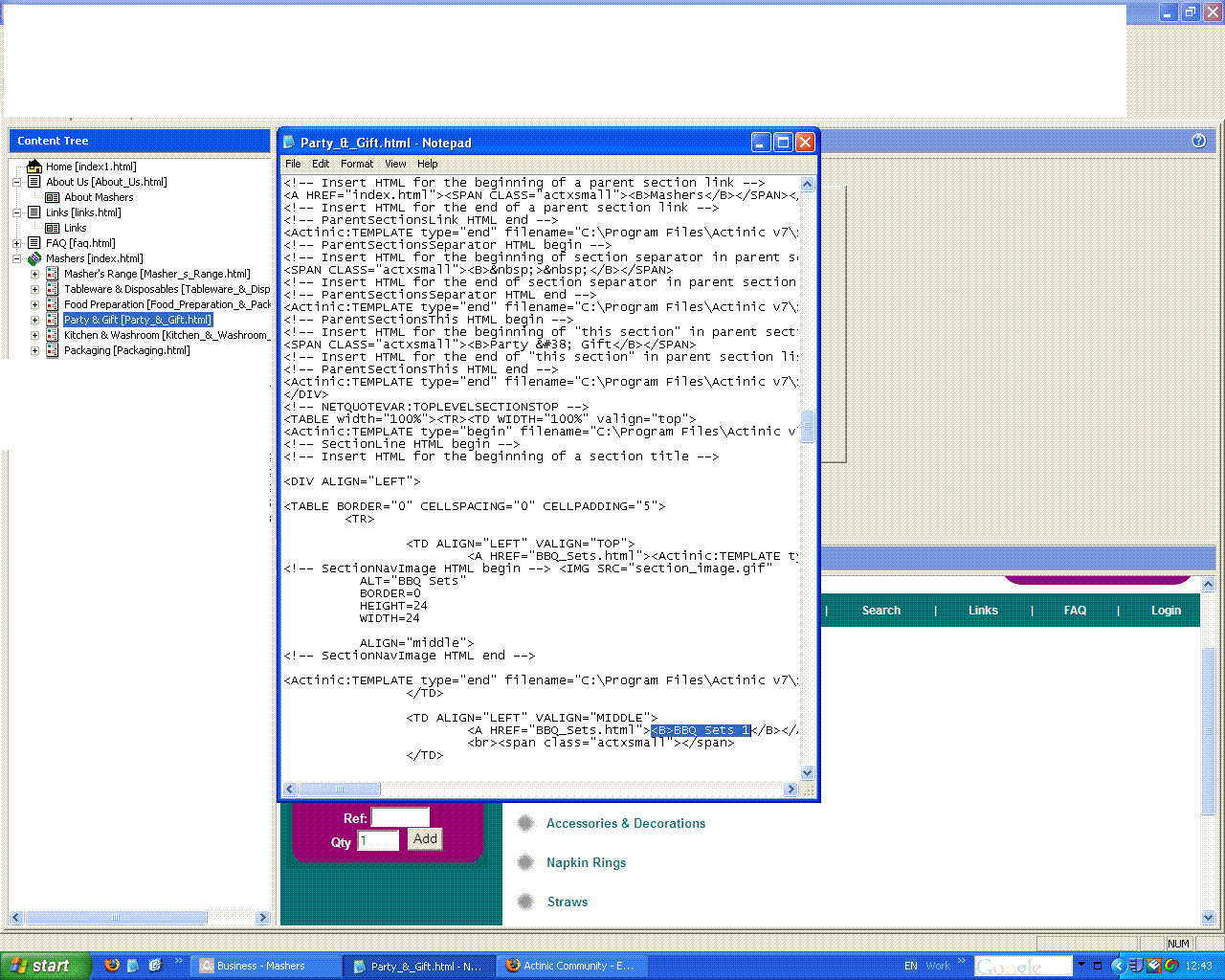Expand the Masher's Range section

(34, 274)
